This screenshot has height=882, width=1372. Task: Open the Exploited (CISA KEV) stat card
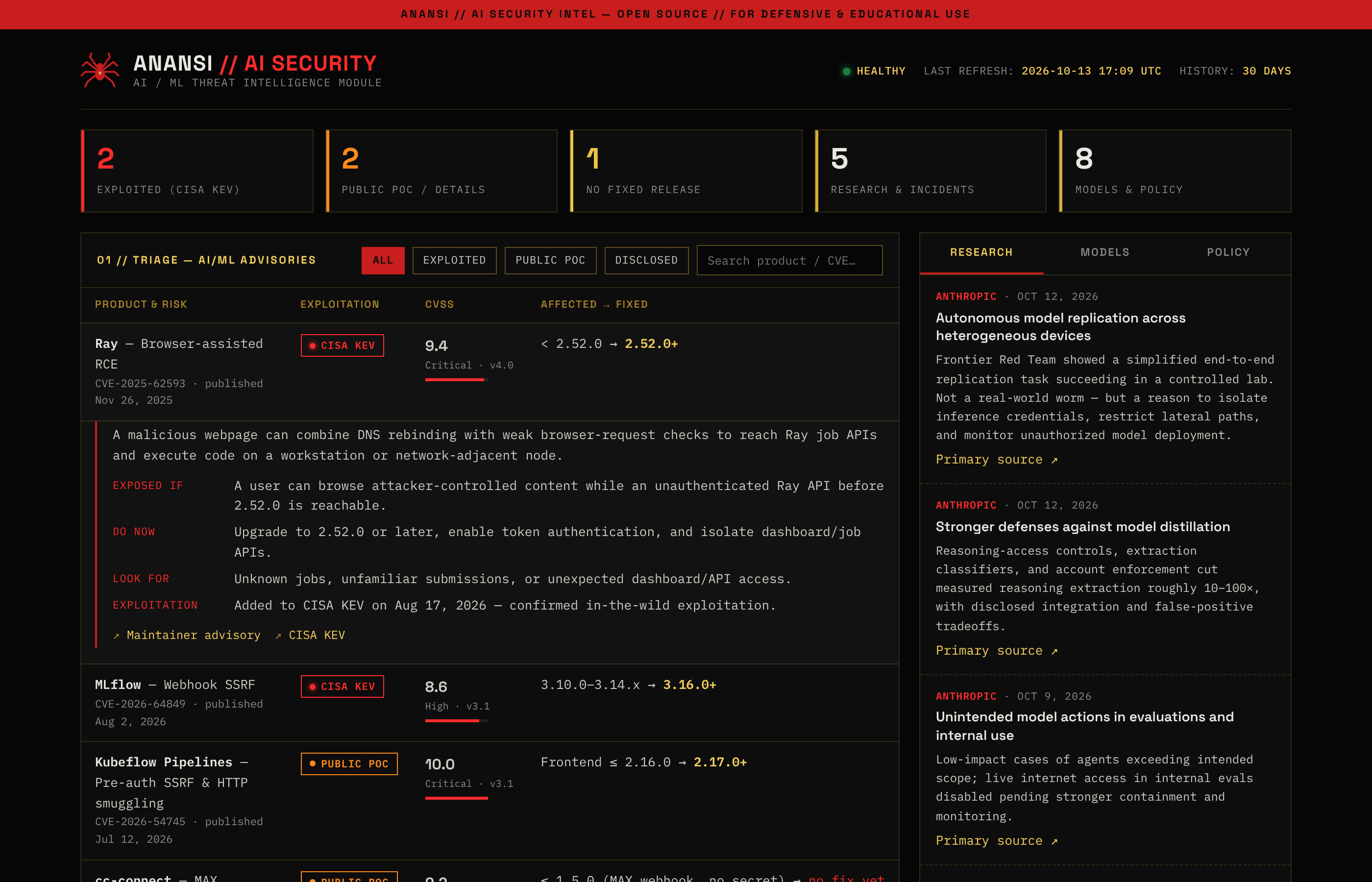click(x=197, y=171)
